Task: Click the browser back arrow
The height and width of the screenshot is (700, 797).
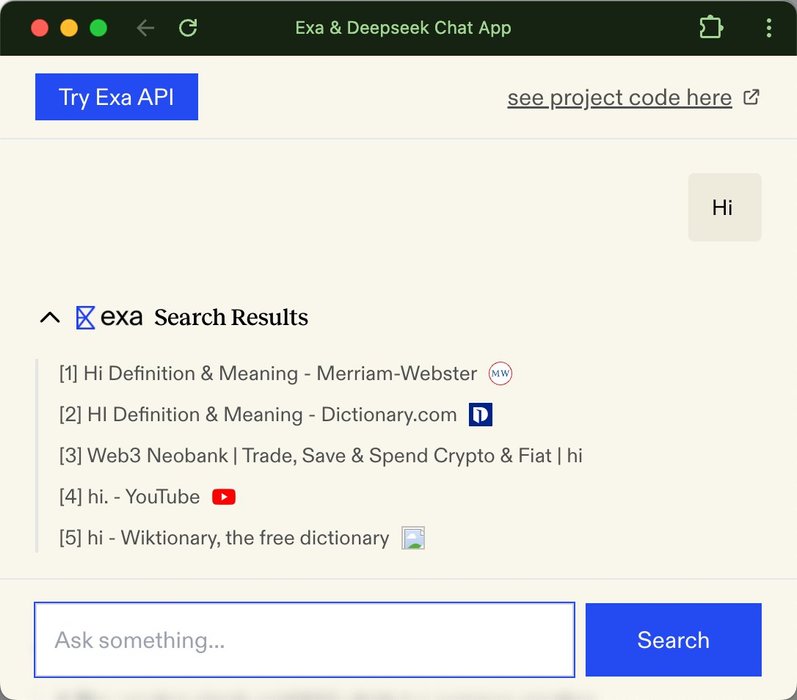Action: click(x=146, y=28)
